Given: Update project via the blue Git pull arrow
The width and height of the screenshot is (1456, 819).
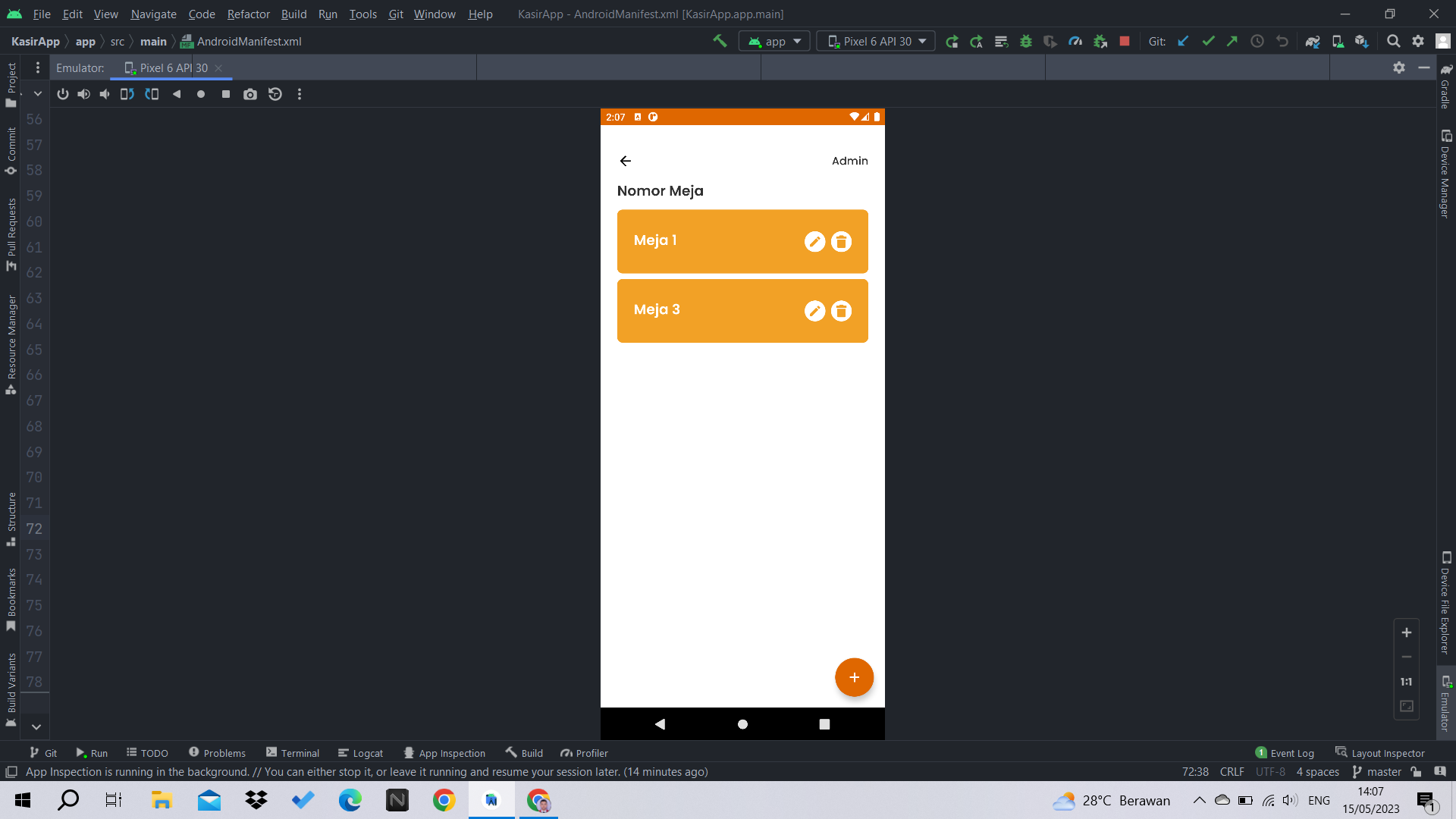Looking at the screenshot, I should (x=1182, y=41).
